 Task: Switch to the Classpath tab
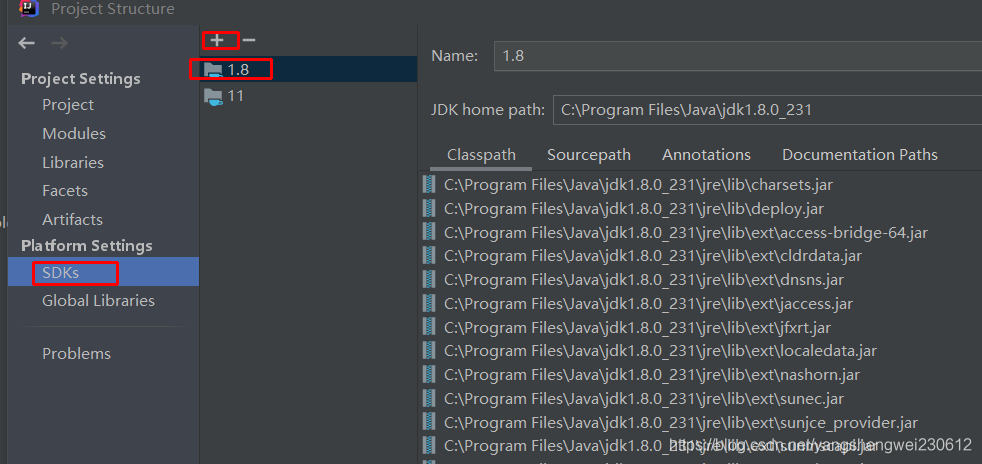[481, 155]
